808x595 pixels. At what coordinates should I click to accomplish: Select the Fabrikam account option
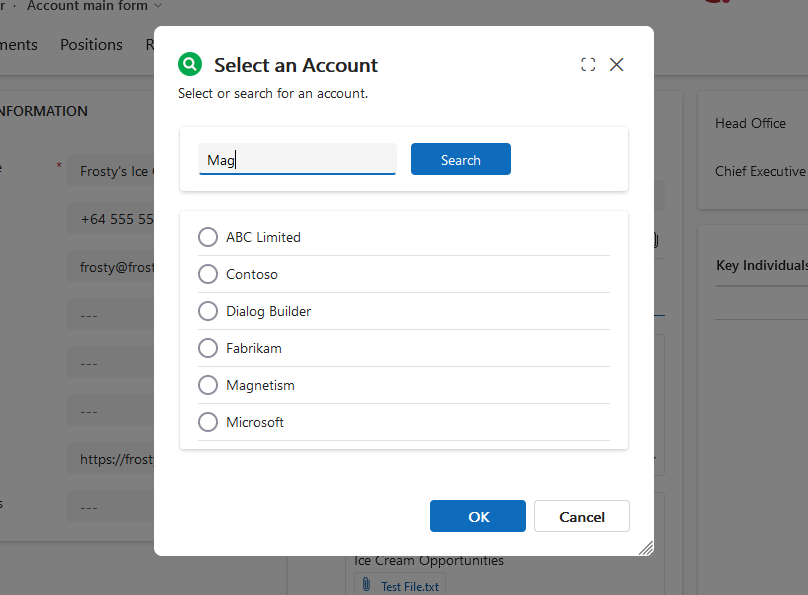point(207,348)
